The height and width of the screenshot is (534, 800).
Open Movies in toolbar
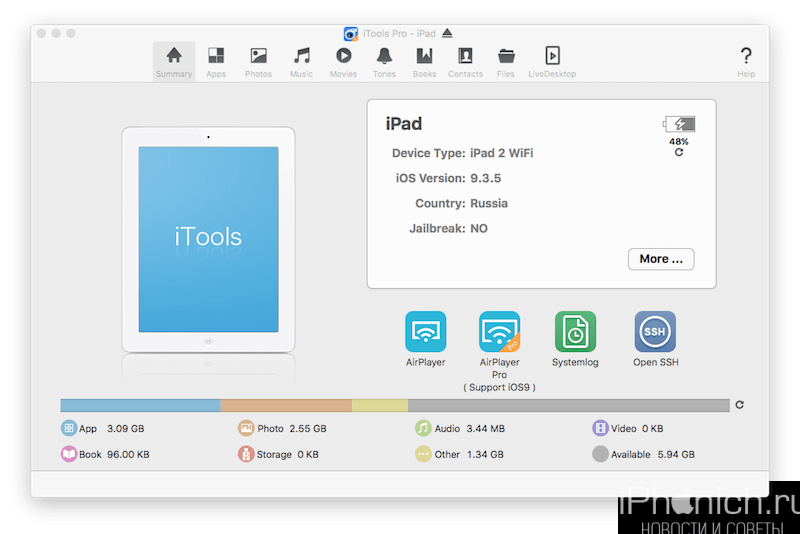[x=343, y=62]
